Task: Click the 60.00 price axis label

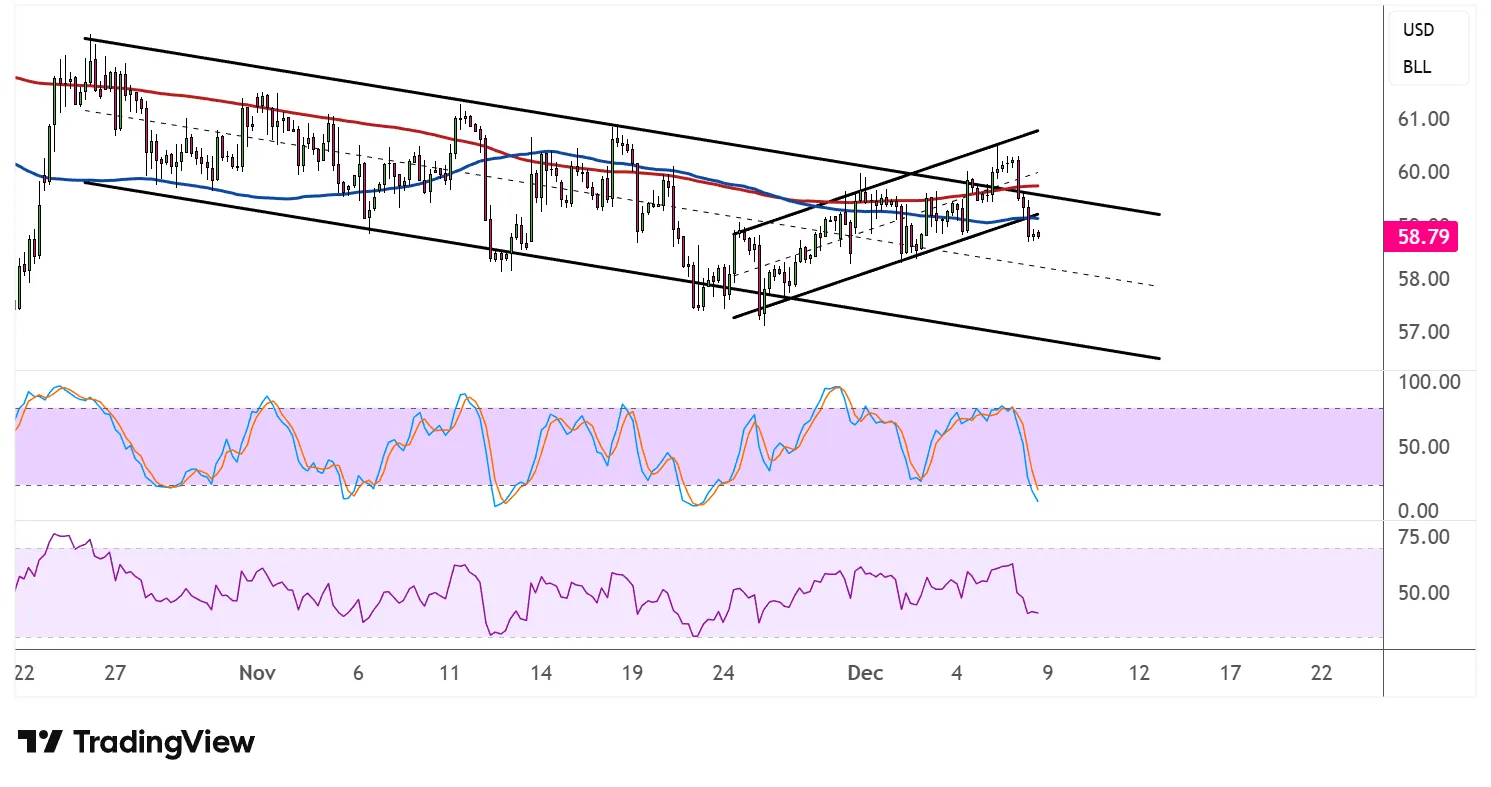Action: coord(1423,172)
